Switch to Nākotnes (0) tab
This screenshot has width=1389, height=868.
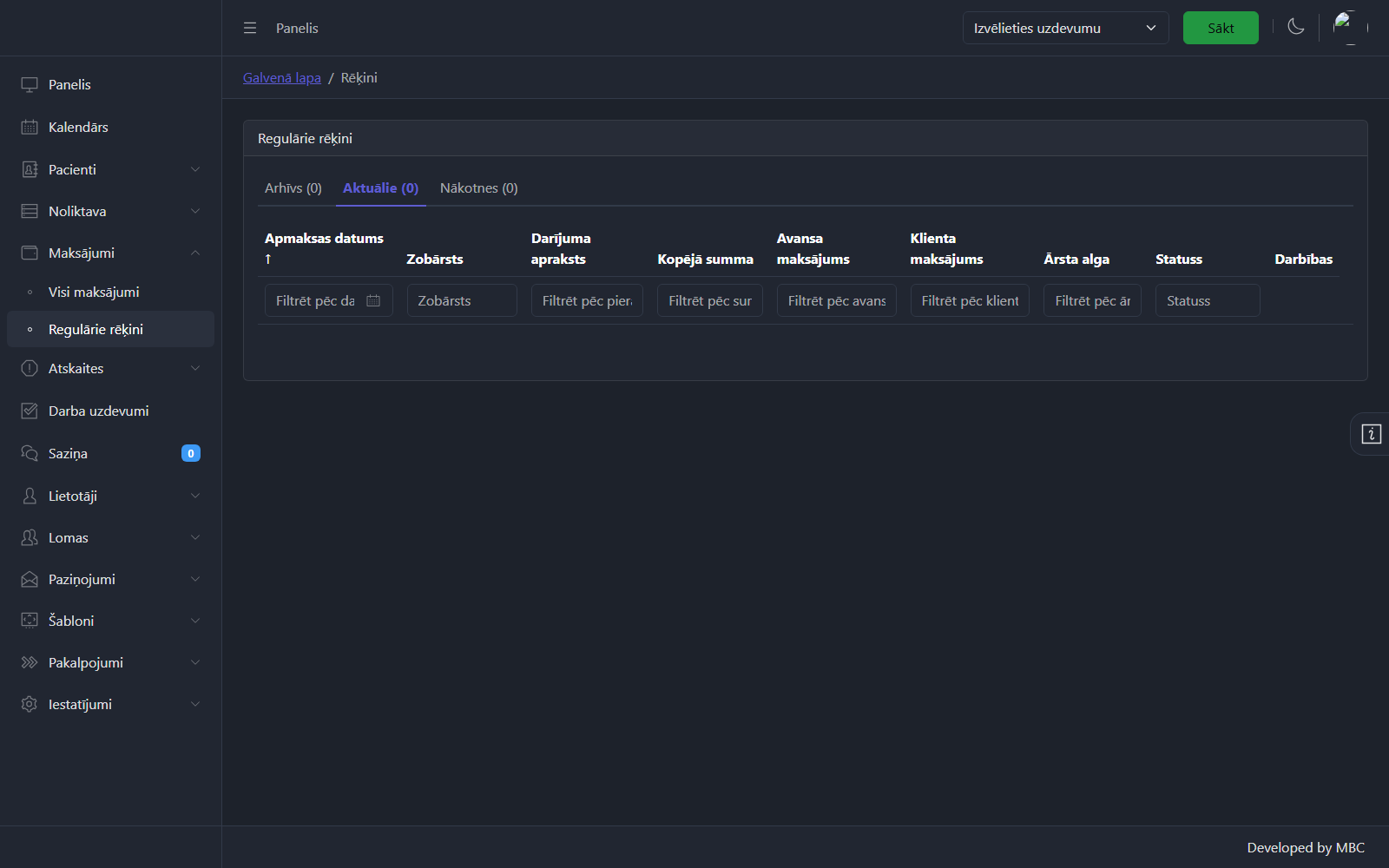tap(478, 187)
